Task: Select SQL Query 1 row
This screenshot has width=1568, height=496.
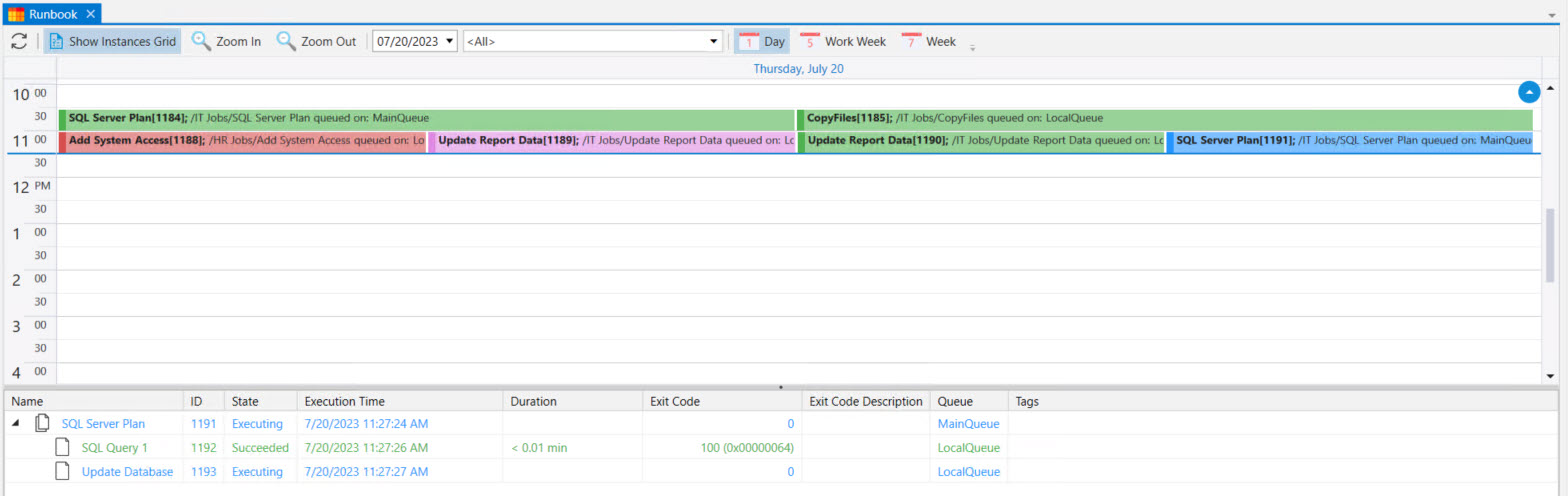Action: click(x=780, y=448)
